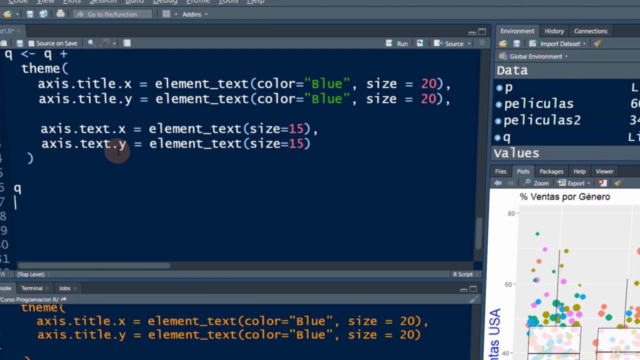Select the Plots tab

(x=522, y=171)
